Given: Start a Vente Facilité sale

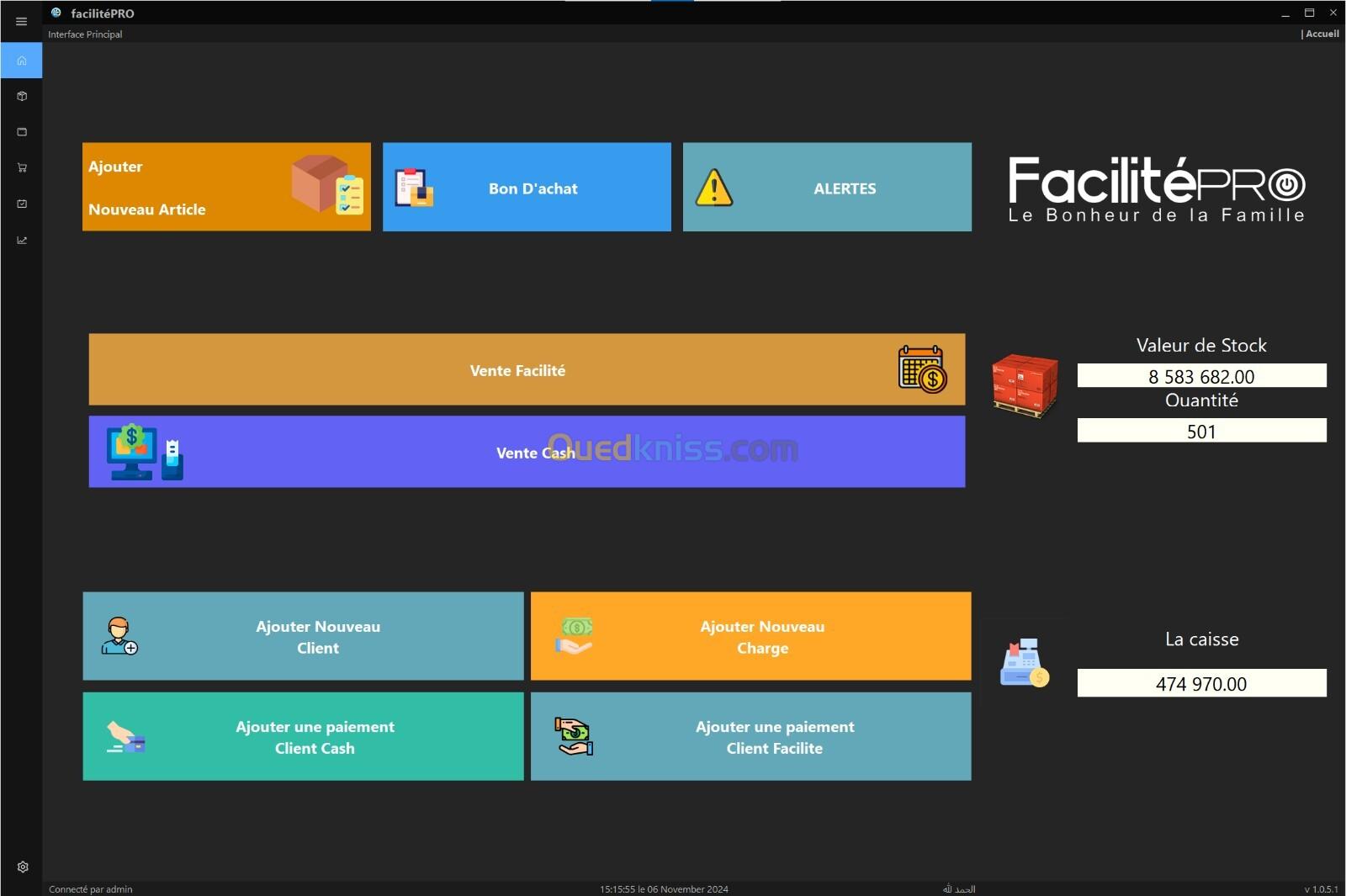Looking at the screenshot, I should [x=527, y=369].
